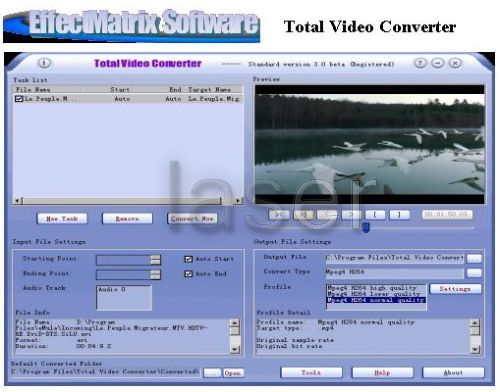This screenshot has height=392, width=500.
Task: Click the File Info scroll up arrow
Action: (235, 323)
